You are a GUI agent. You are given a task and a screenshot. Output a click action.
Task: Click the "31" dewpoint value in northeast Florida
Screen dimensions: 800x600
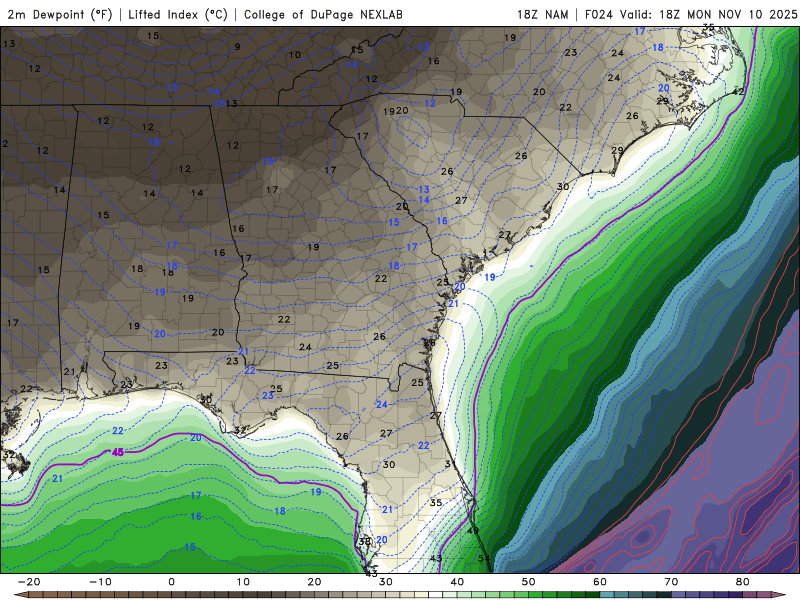point(451,464)
